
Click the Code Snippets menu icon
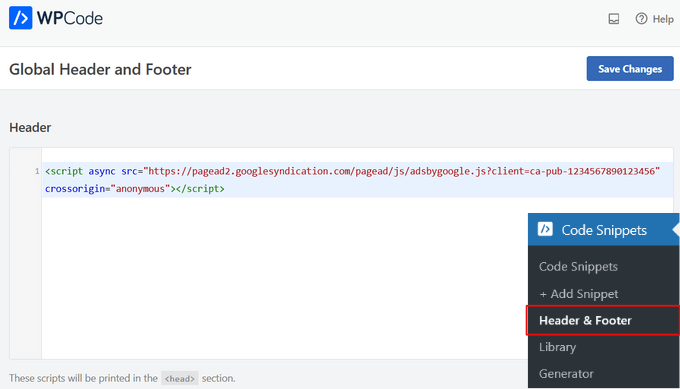(x=545, y=229)
